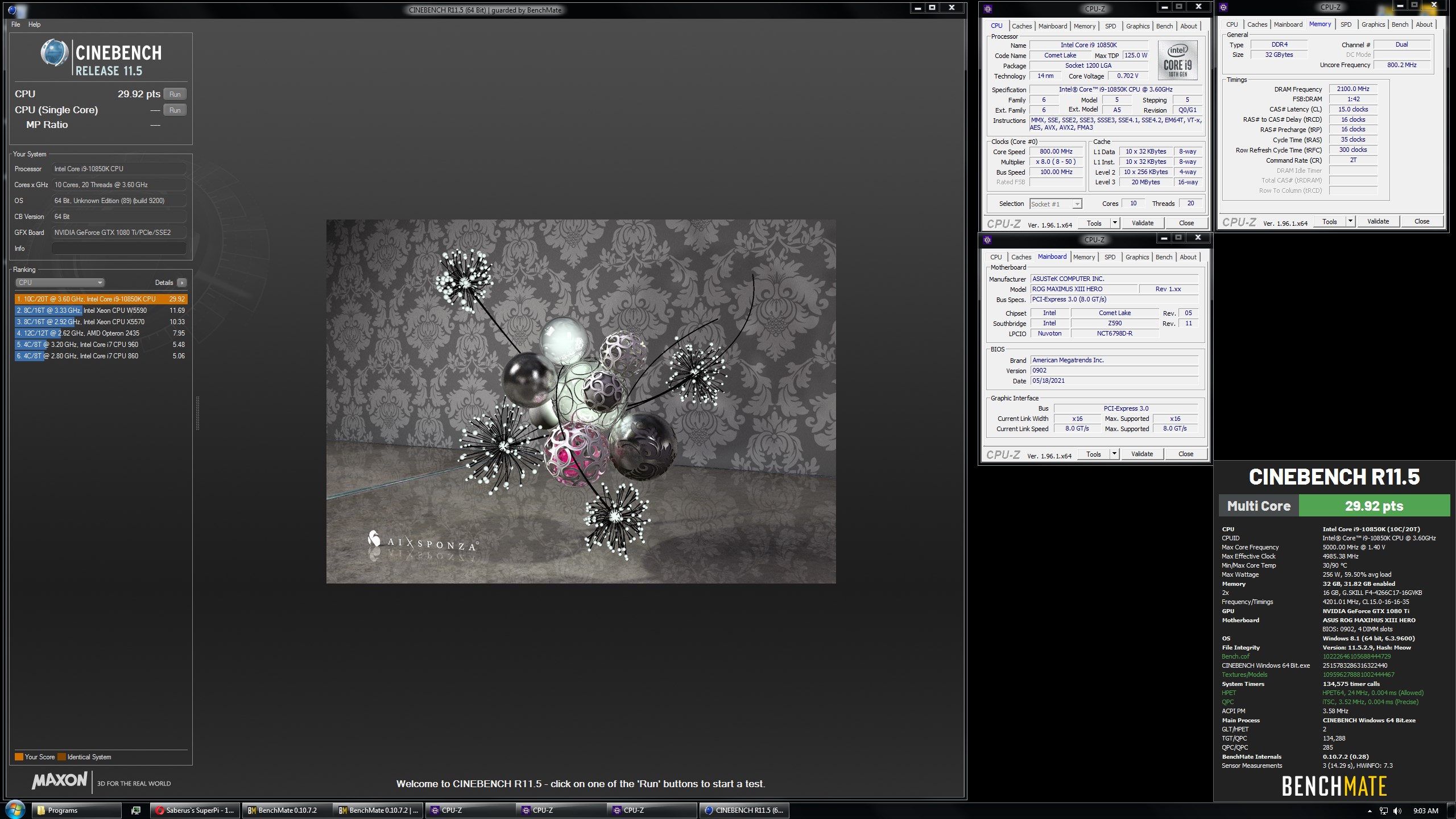The image size is (1456, 819).
Task: Click CPU-Z mainboard window title icon
Action: click(x=987, y=239)
